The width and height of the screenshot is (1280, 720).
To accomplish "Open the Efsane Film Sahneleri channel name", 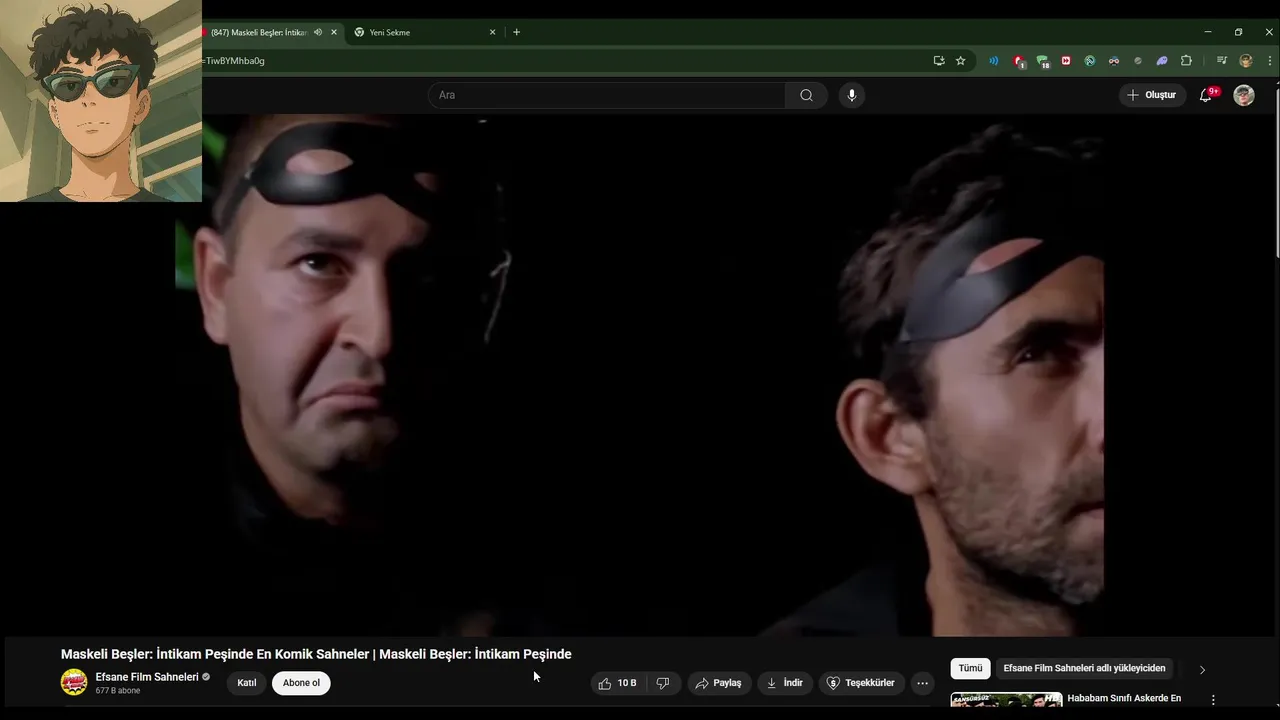I will coord(147,677).
